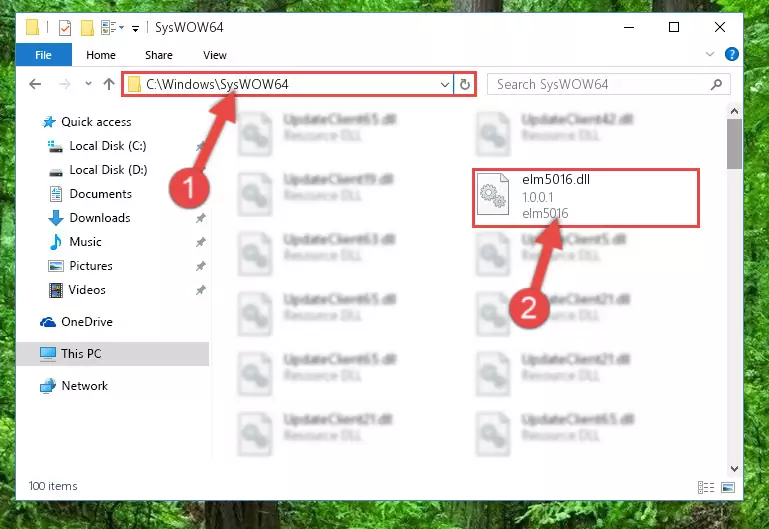Click the address bar path C:\Windows\SysWOW64

[217, 84]
